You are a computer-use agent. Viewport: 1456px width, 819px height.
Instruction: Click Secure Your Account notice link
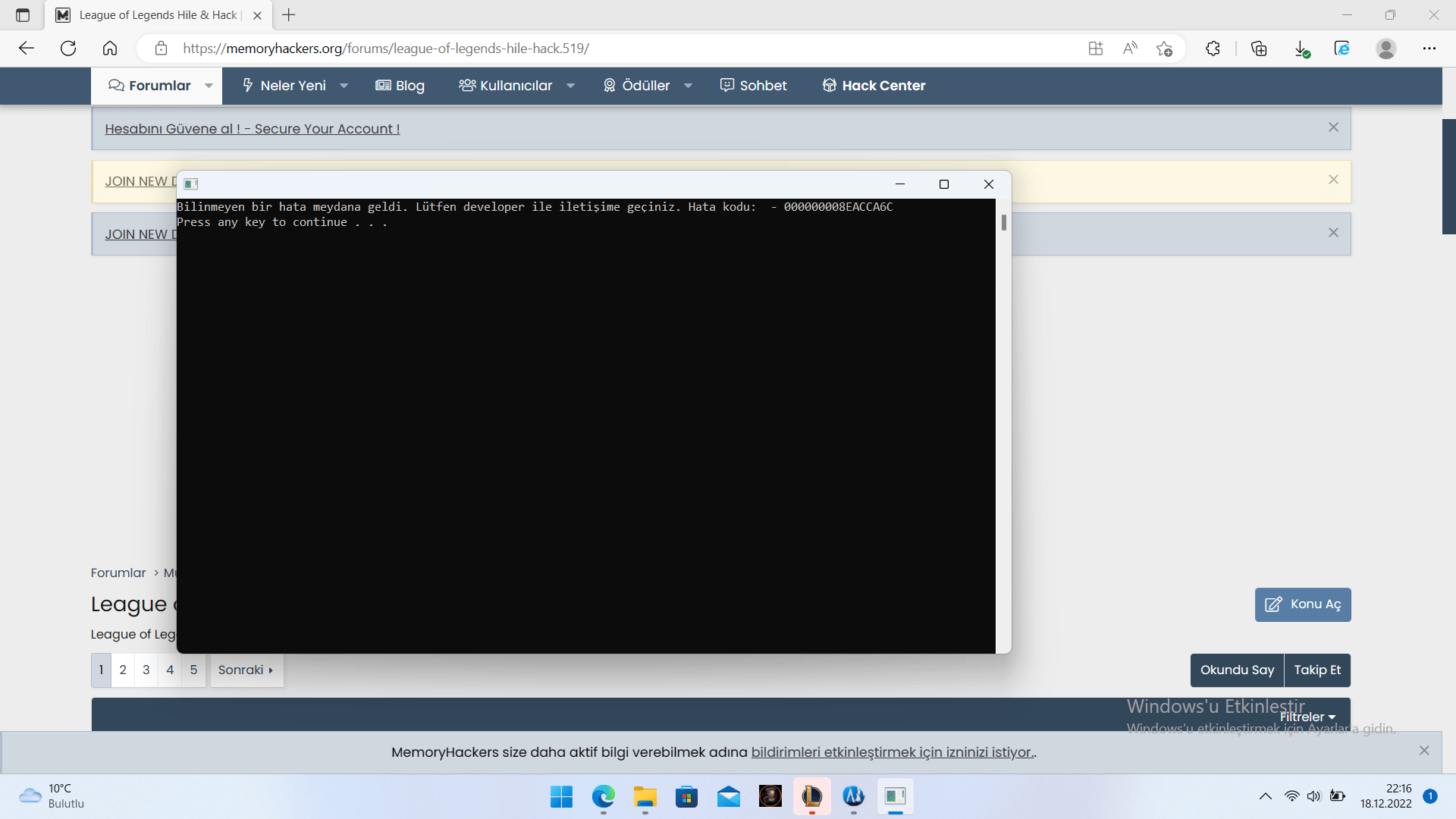point(252,129)
